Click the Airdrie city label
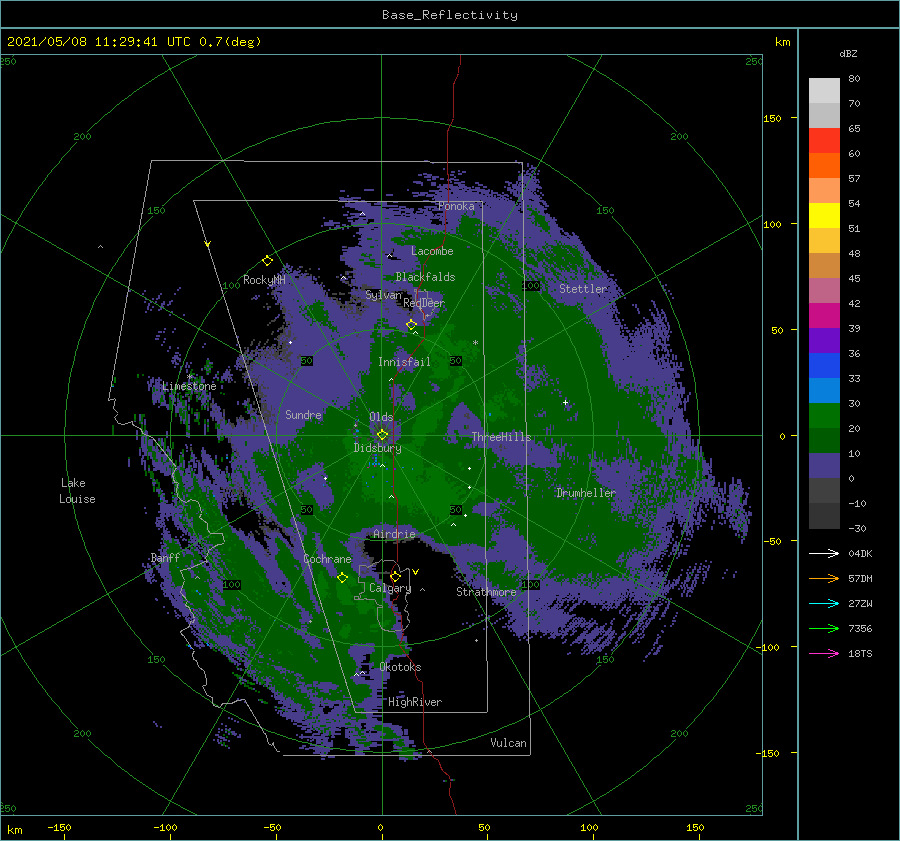Image resolution: width=900 pixels, height=841 pixels. point(394,534)
